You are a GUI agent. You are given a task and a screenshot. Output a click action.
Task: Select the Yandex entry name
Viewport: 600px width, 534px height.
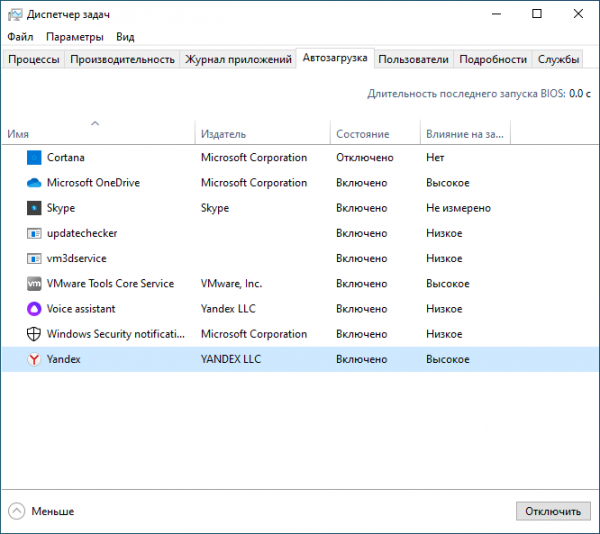[64, 359]
